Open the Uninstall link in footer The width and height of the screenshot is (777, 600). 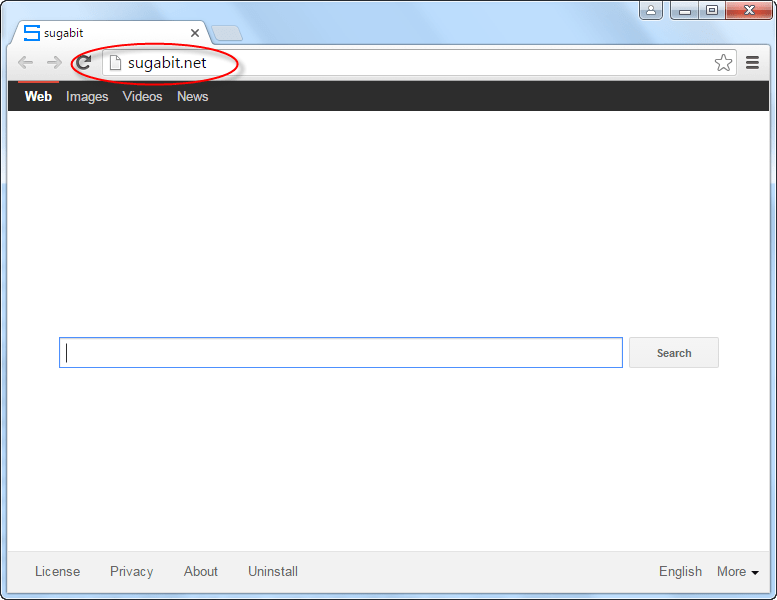pyautogui.click(x=273, y=572)
